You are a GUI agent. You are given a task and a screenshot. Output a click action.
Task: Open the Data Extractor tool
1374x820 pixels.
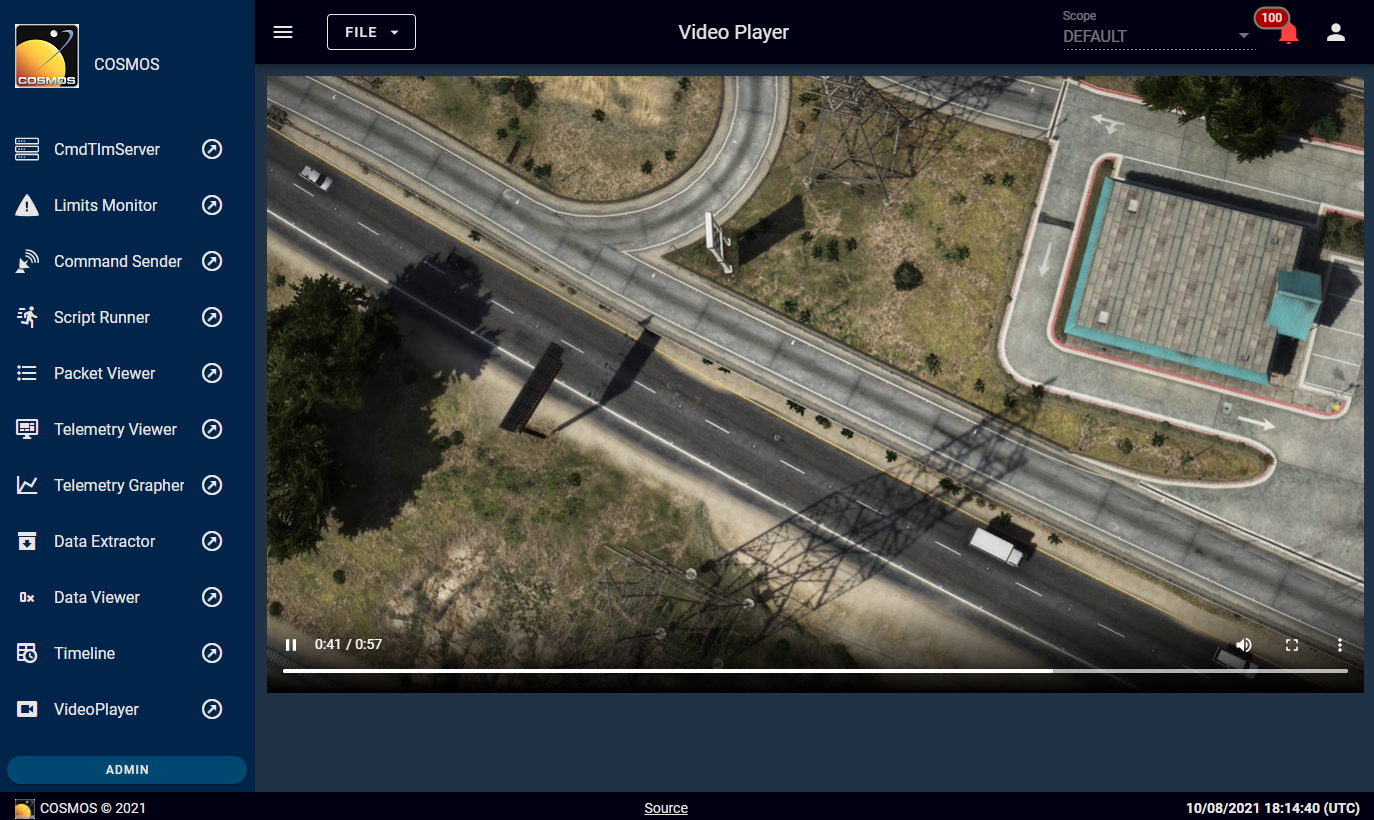(104, 541)
